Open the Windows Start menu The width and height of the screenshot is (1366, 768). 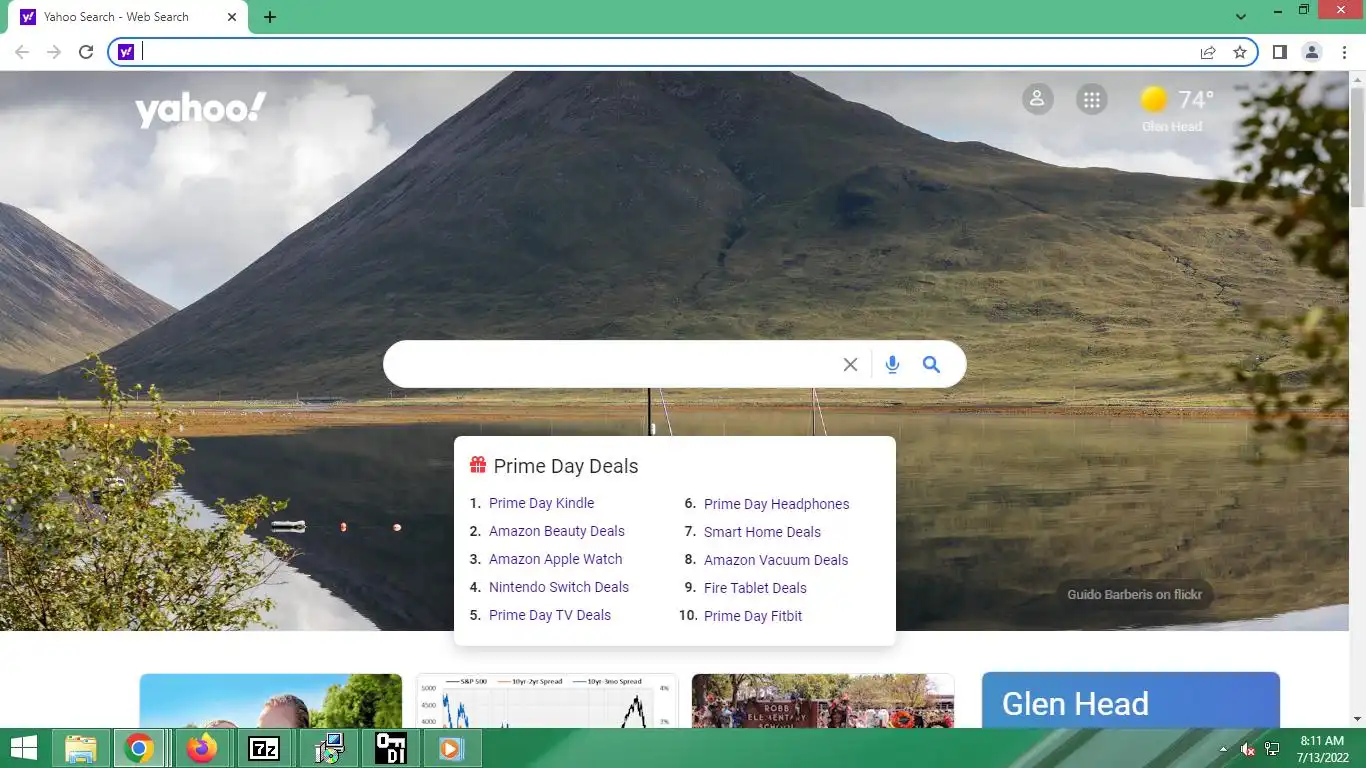24,748
